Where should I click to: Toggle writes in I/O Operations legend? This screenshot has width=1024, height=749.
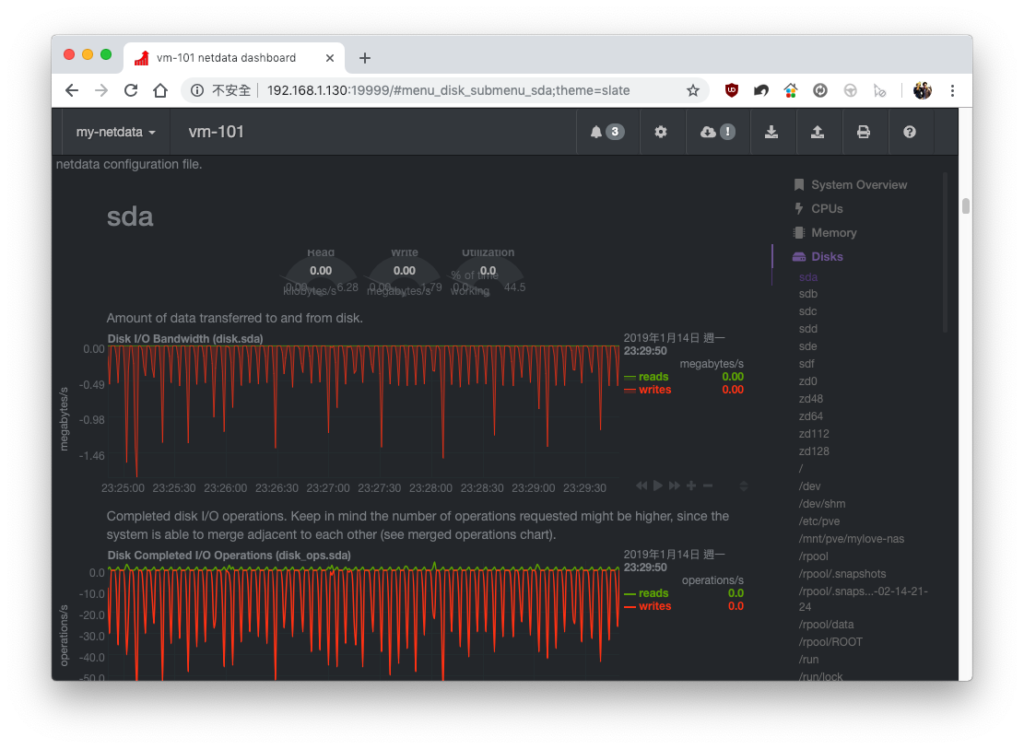654,606
